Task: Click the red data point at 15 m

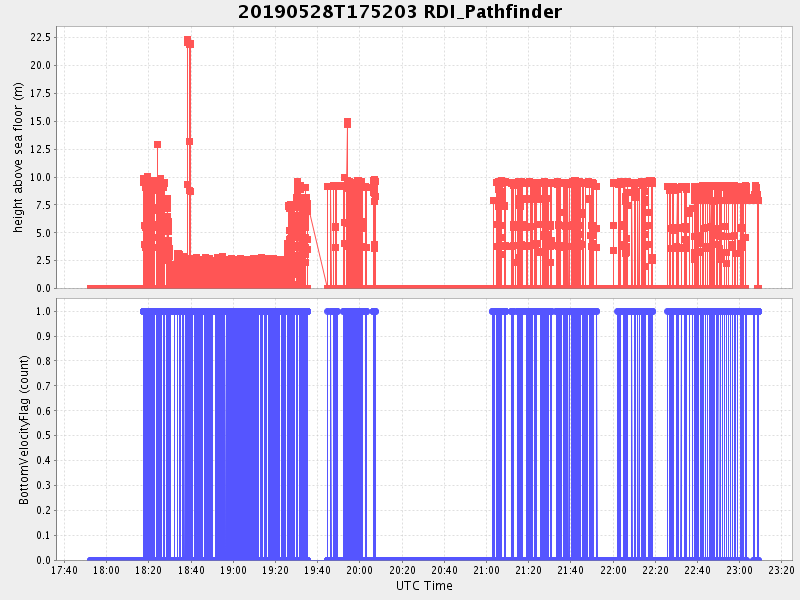Action: [x=347, y=122]
